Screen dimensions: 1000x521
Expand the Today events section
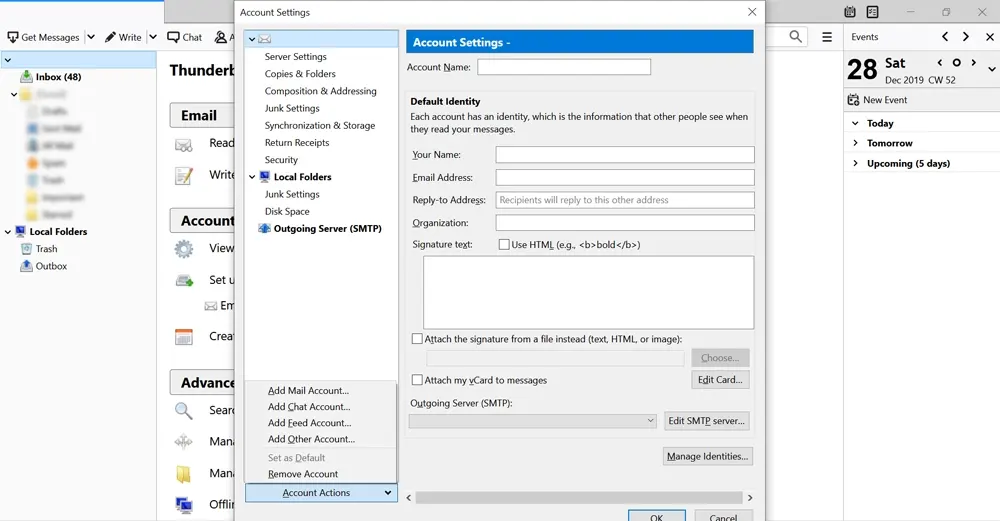[x=855, y=123]
